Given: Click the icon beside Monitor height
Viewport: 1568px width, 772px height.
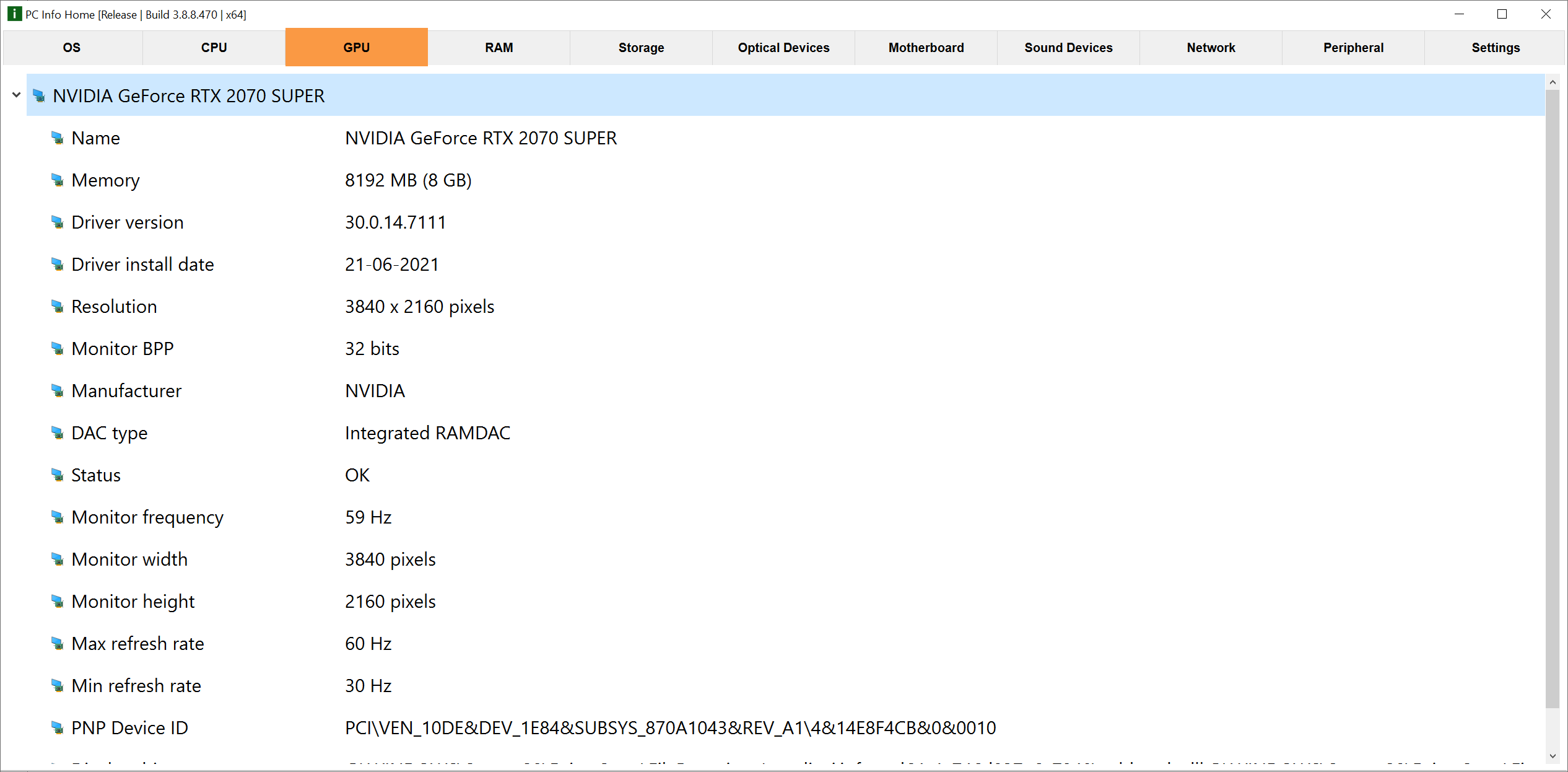Looking at the screenshot, I should click(x=58, y=602).
